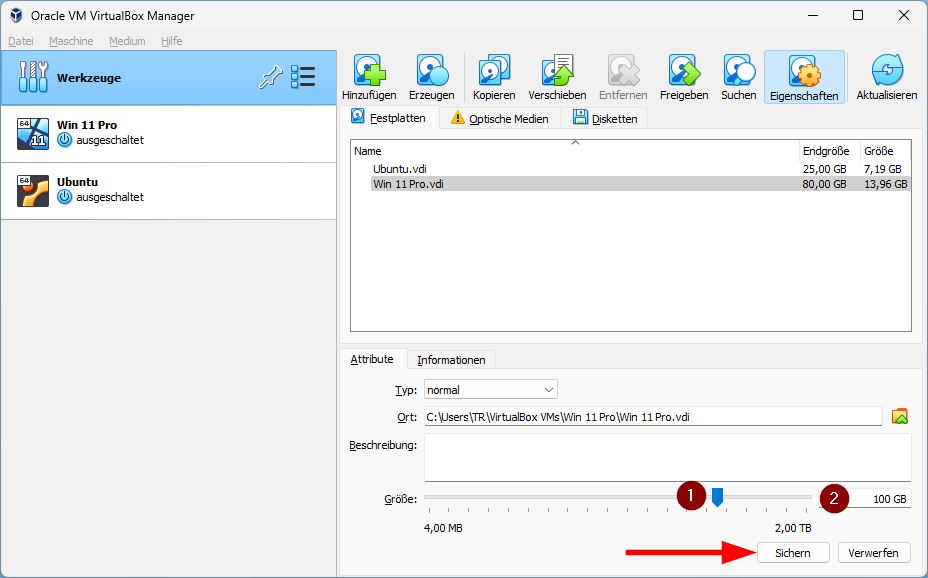
Task: Click the Freigeben icon
Action: click(x=686, y=70)
